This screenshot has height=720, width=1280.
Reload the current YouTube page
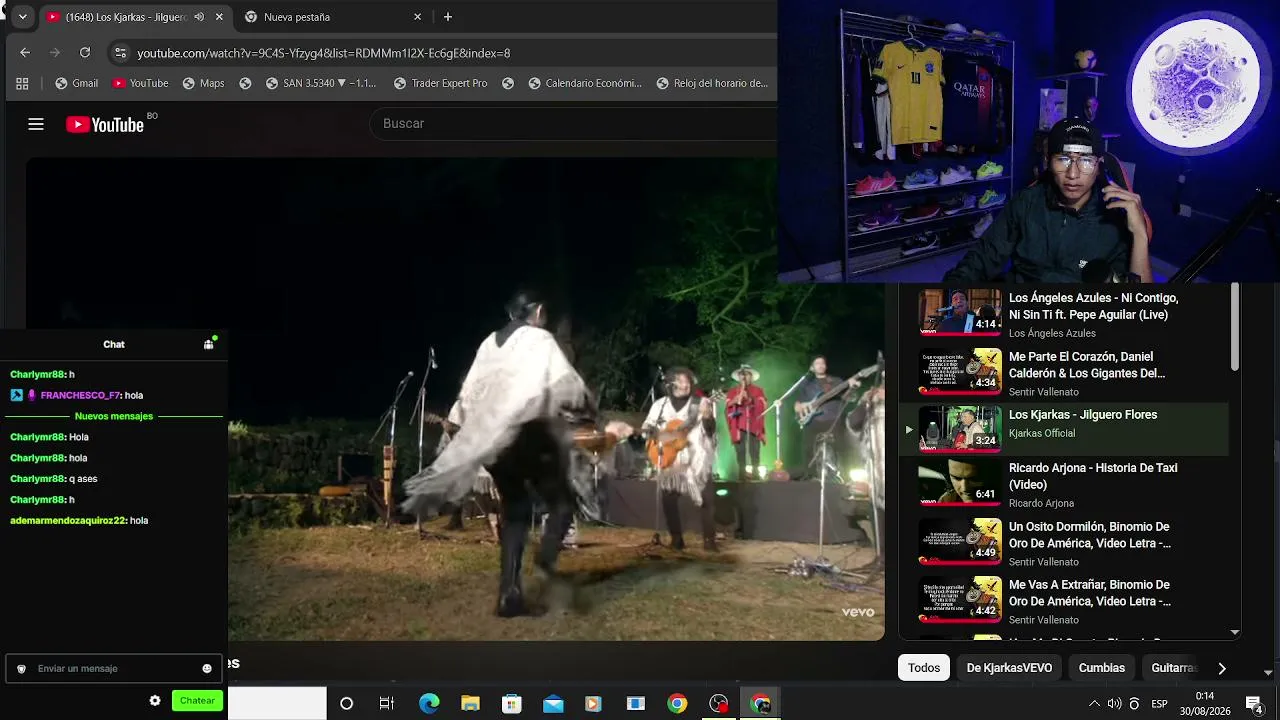[x=85, y=53]
